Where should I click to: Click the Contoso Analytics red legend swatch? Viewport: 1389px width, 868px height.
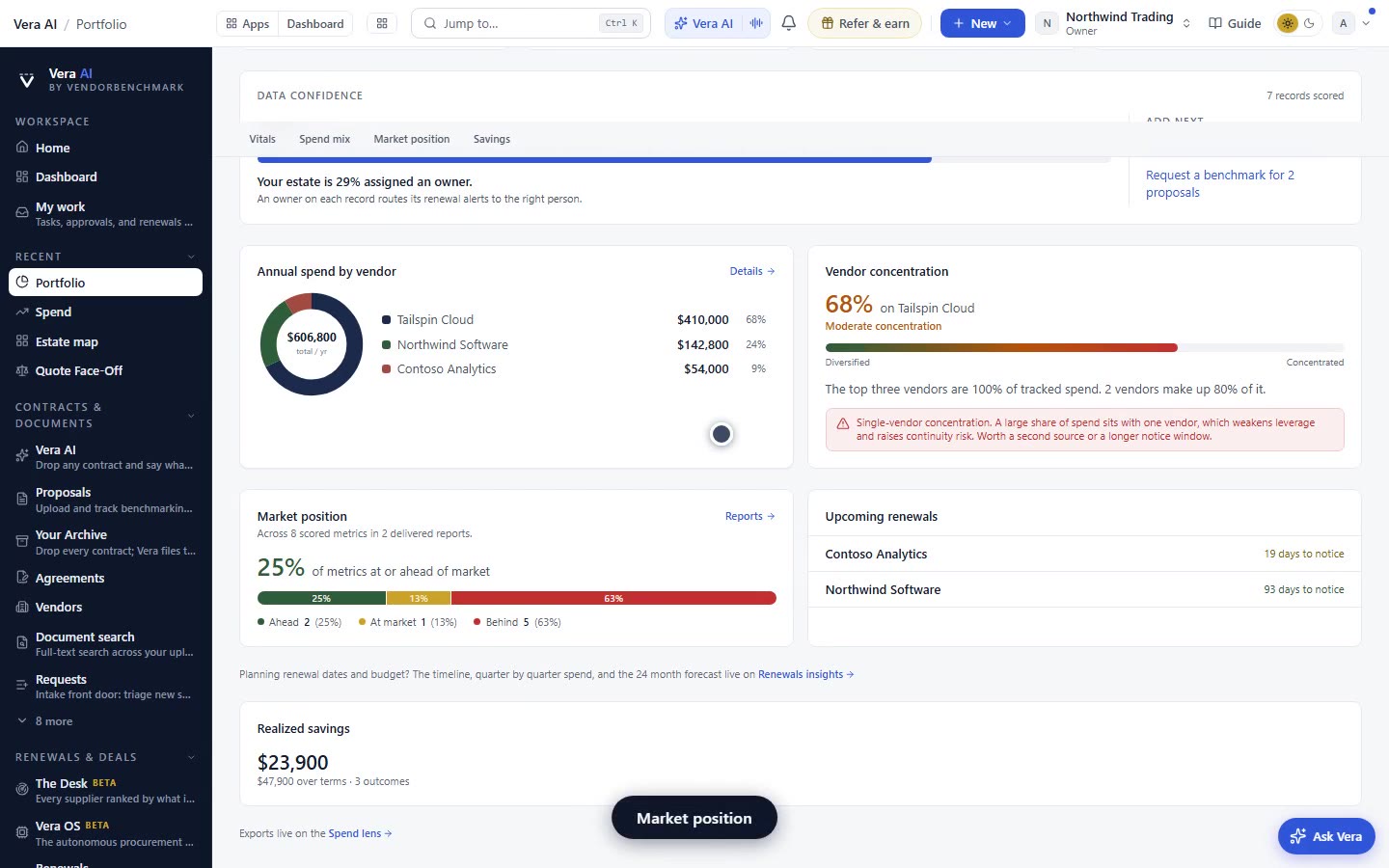point(387,368)
